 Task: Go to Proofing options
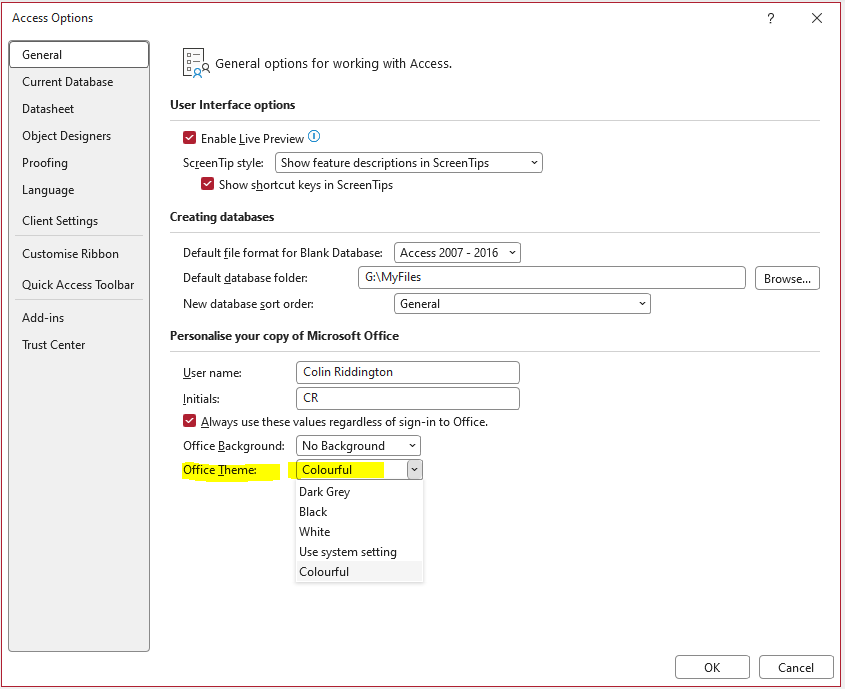(x=79, y=163)
